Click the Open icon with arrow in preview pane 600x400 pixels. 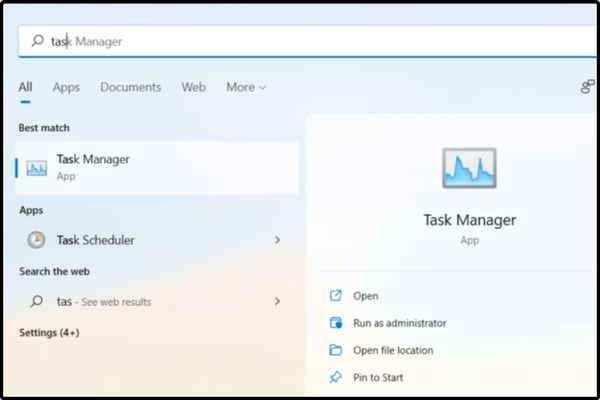pos(336,296)
